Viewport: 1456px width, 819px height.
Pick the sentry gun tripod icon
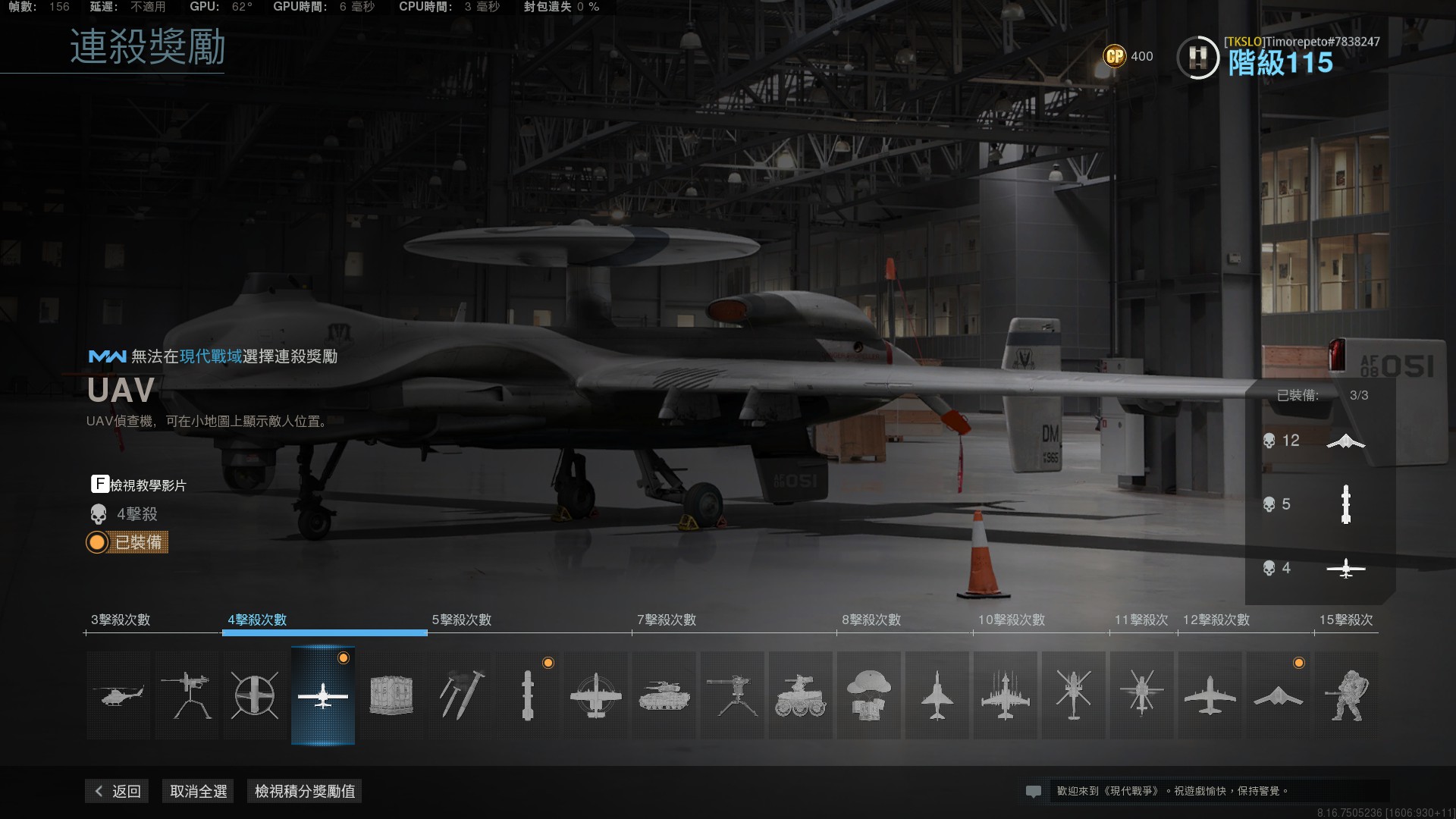click(x=733, y=695)
